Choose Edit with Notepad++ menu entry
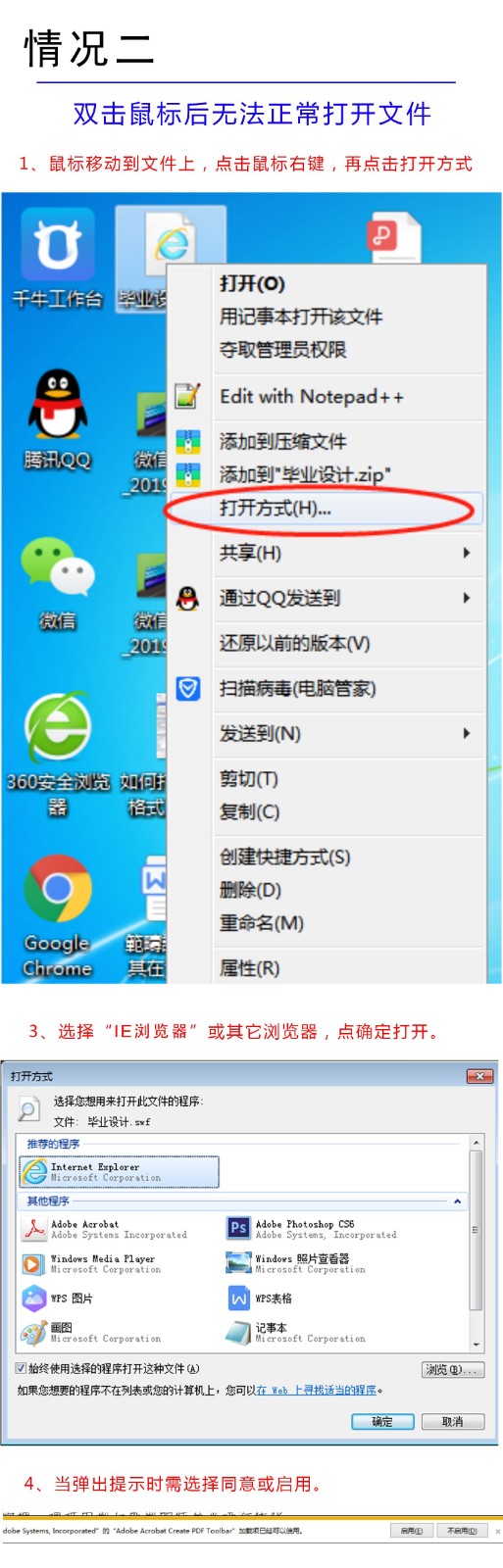503x1568 pixels. tap(311, 396)
